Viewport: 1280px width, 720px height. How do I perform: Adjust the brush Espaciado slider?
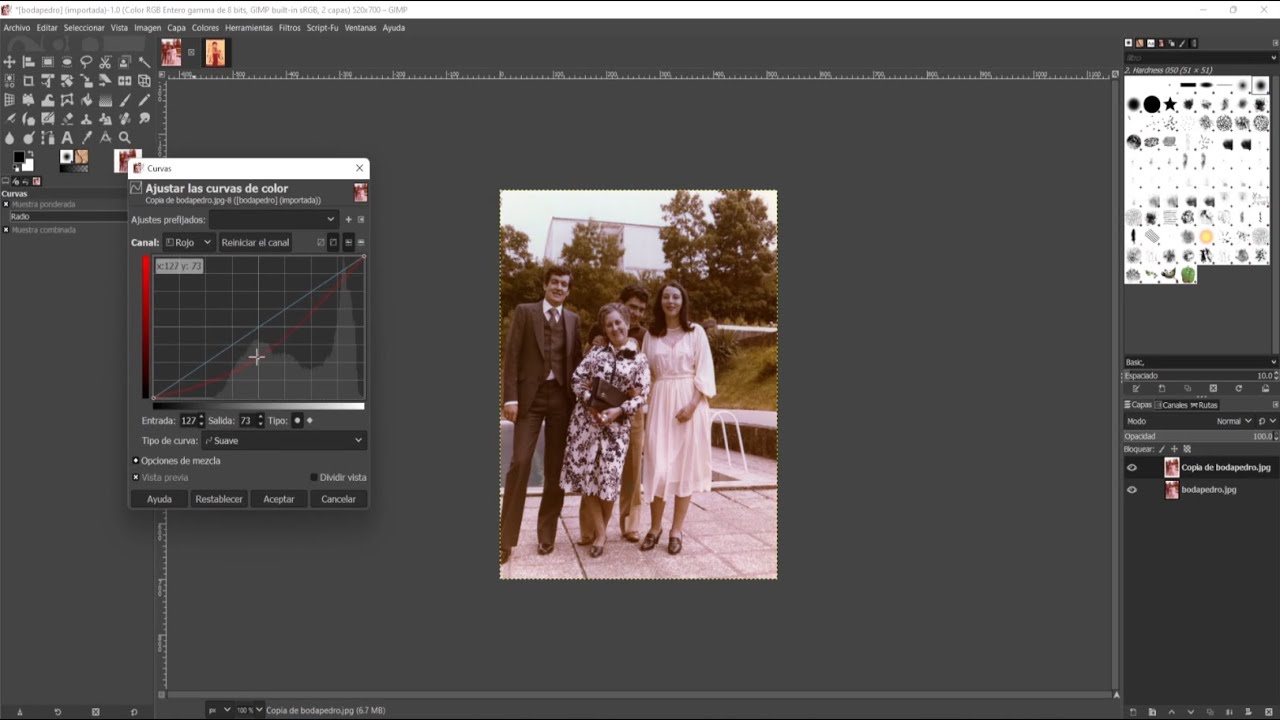(x=1200, y=375)
